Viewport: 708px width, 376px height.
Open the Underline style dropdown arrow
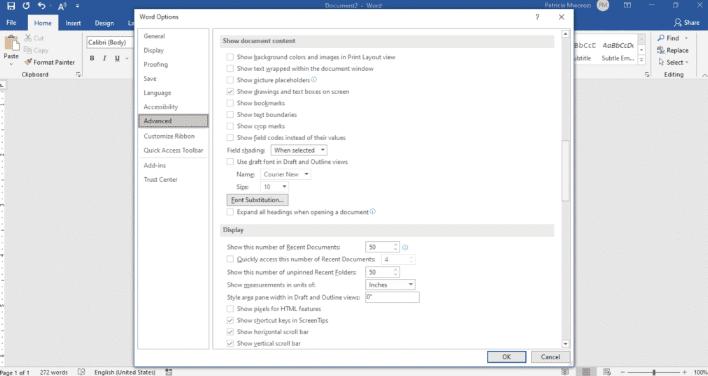point(126,58)
